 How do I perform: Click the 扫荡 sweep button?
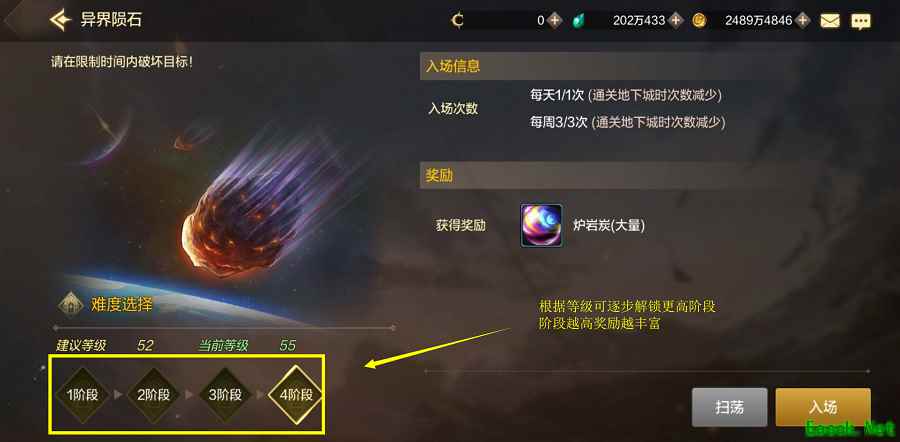tap(730, 407)
